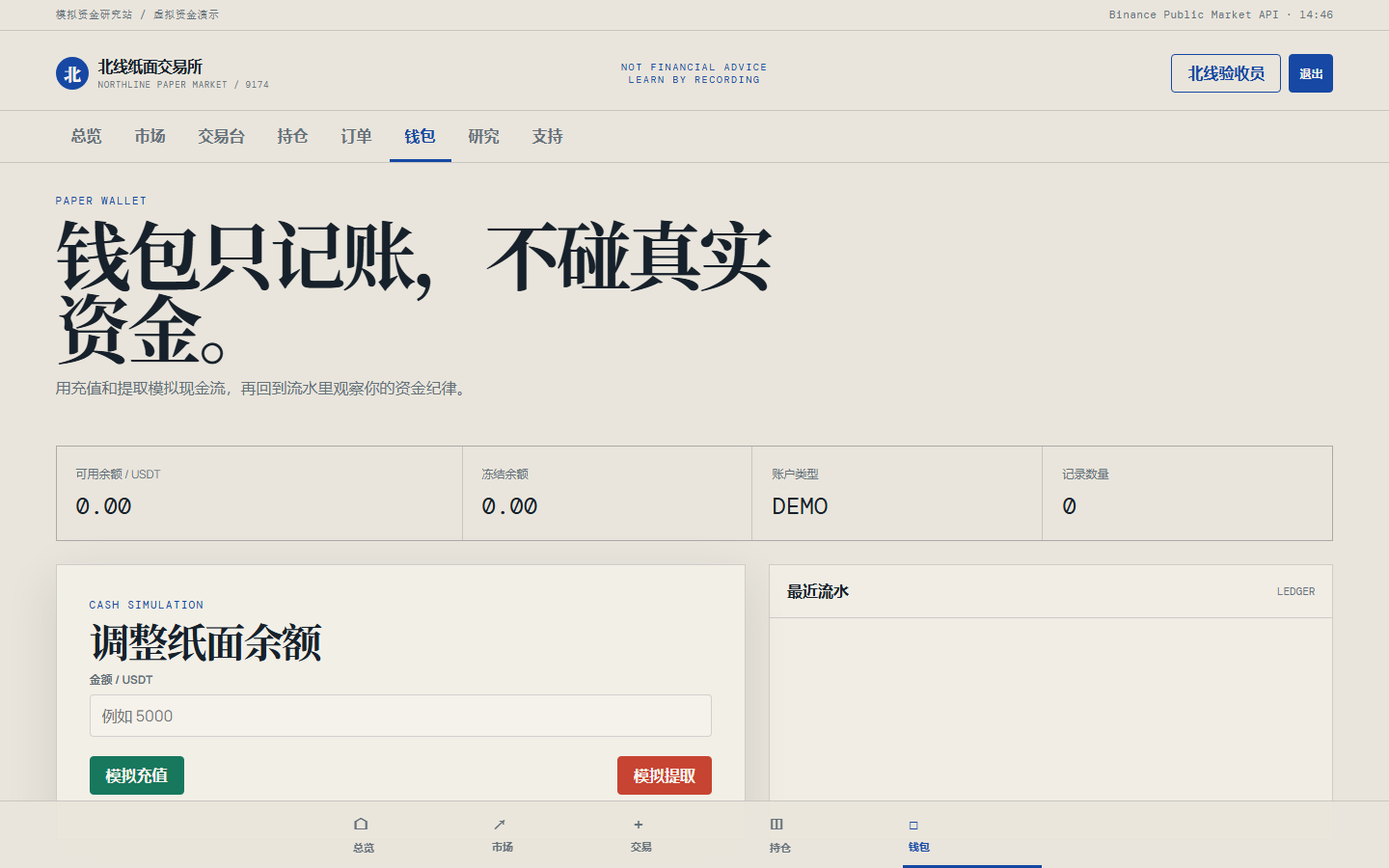Open the 持仓 tab in top navigation
1389x868 pixels.
point(292,136)
